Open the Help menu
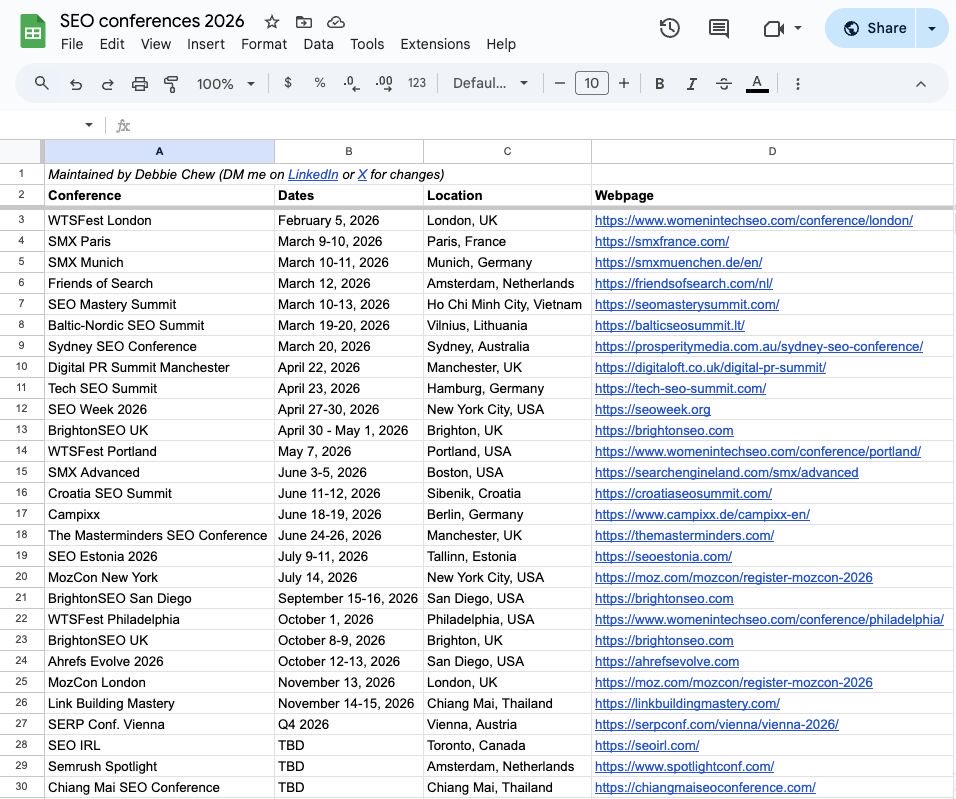Screen dimensions: 956x799 tap(501, 44)
